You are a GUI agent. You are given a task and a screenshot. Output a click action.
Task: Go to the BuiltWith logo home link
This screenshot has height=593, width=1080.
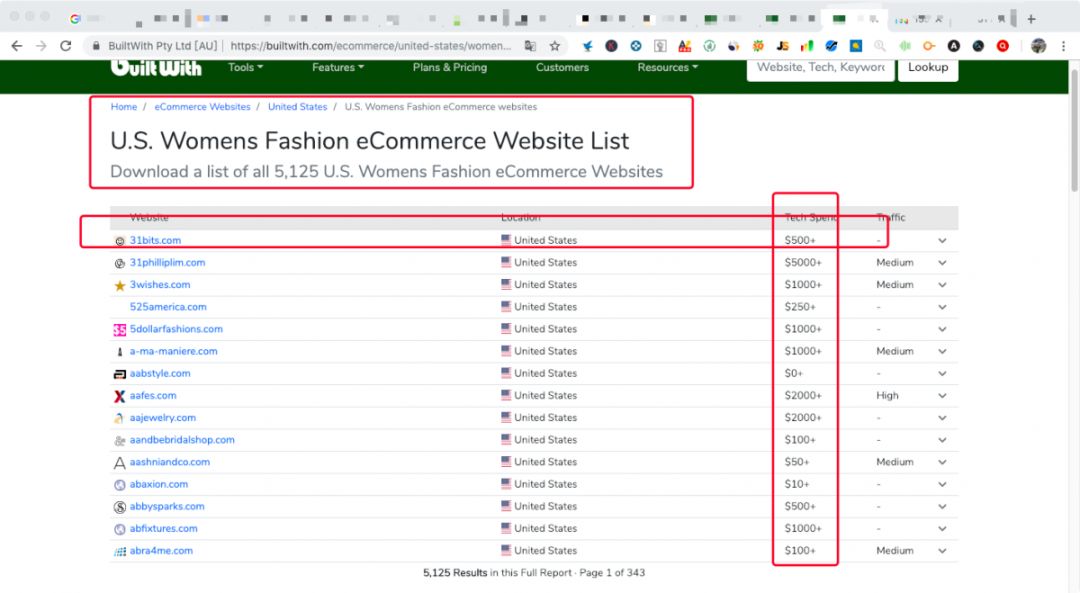pos(156,67)
